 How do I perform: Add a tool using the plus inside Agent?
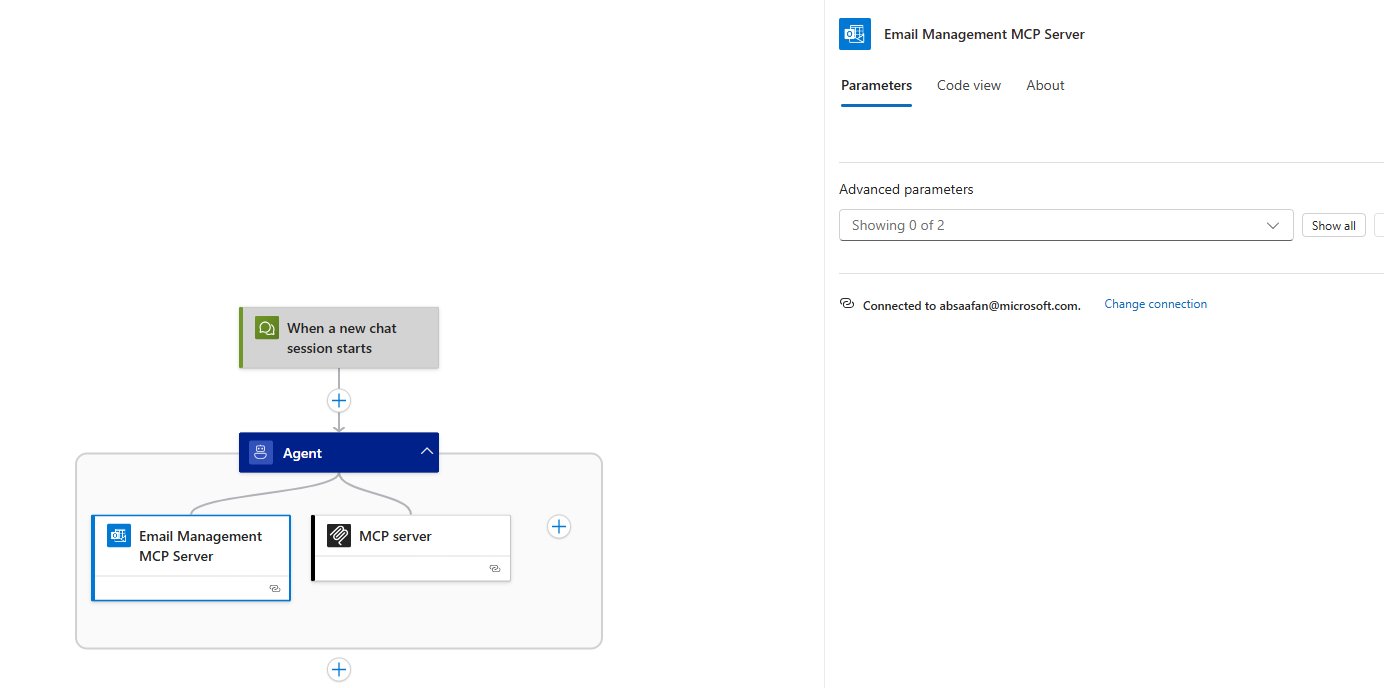point(558,526)
